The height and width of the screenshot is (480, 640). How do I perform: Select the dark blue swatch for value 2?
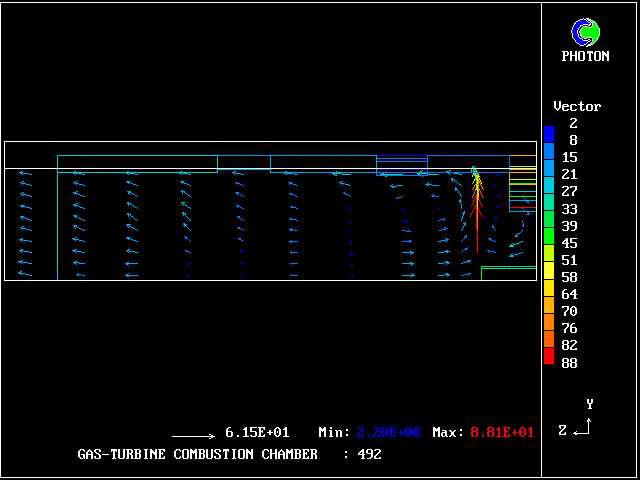tap(548, 132)
